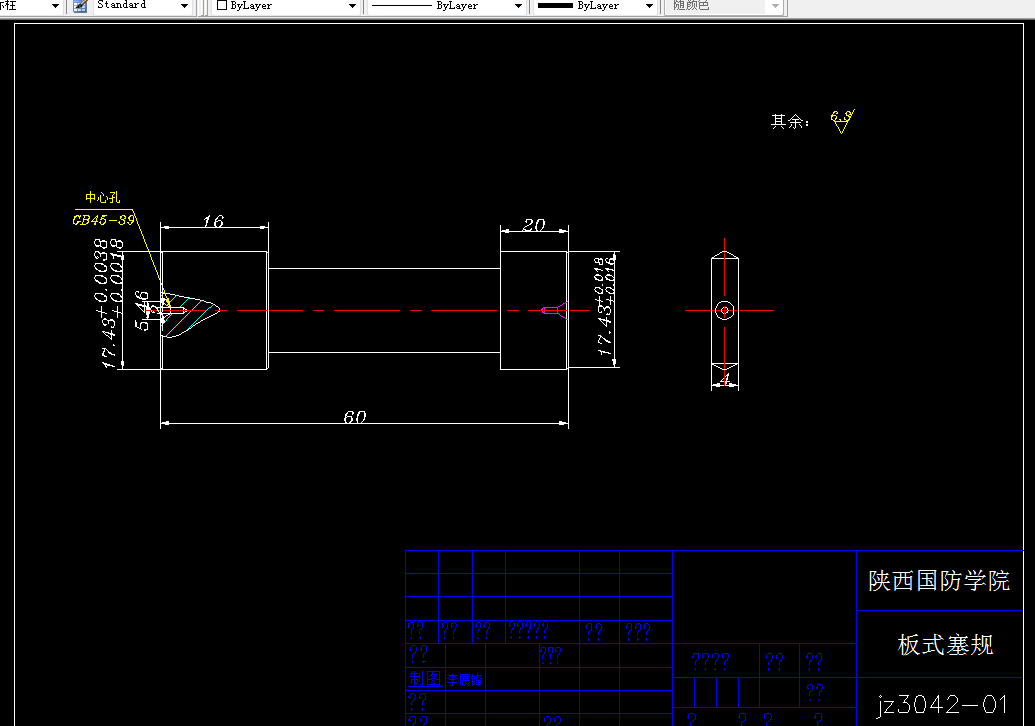Select the cyan hatched section area
The image size is (1035, 726).
click(190, 315)
